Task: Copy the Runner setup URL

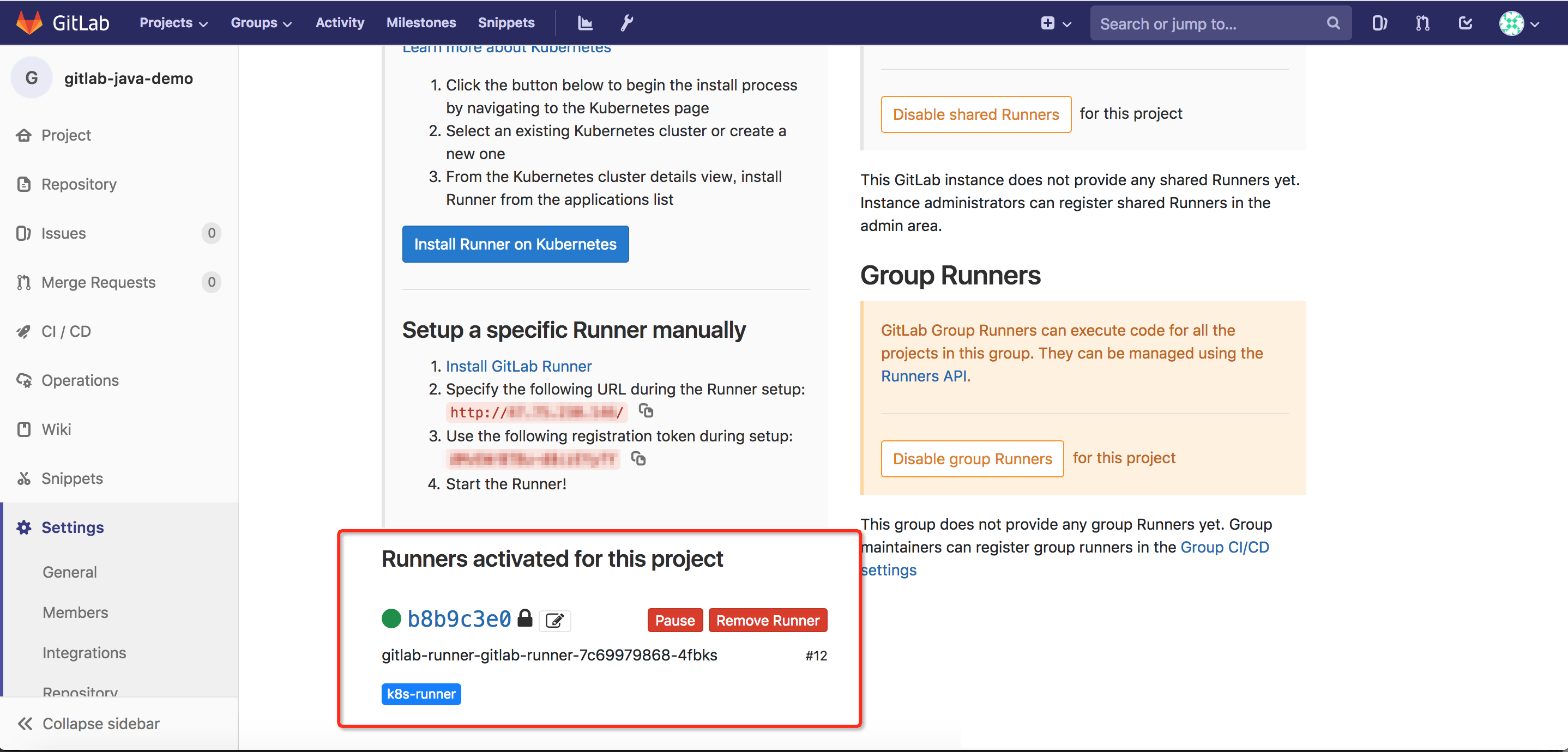Action: 646,411
